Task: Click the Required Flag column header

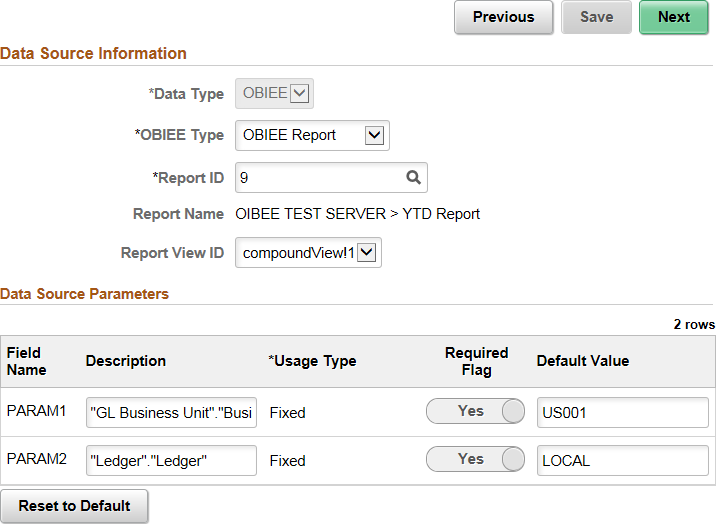Action: (x=476, y=361)
